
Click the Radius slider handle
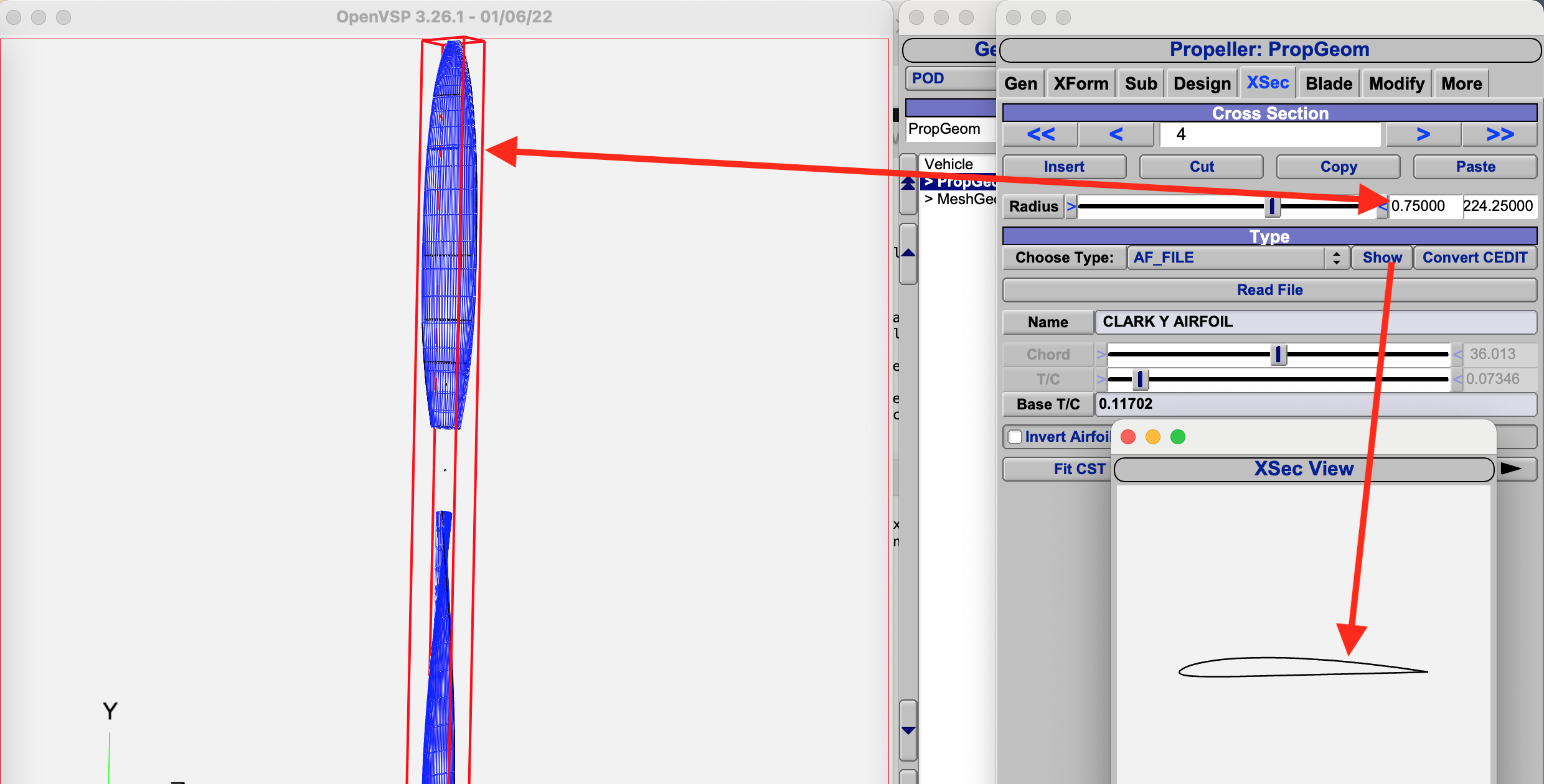(x=1272, y=207)
